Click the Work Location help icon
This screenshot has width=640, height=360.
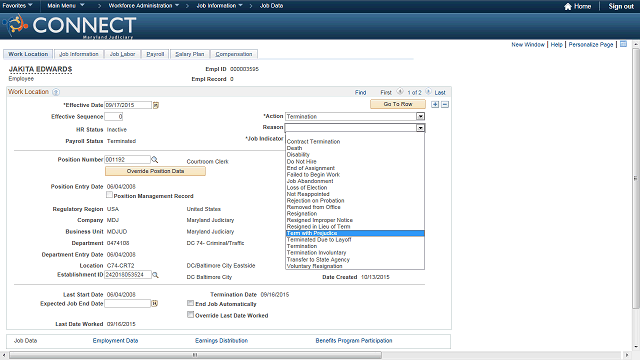pos(56,92)
